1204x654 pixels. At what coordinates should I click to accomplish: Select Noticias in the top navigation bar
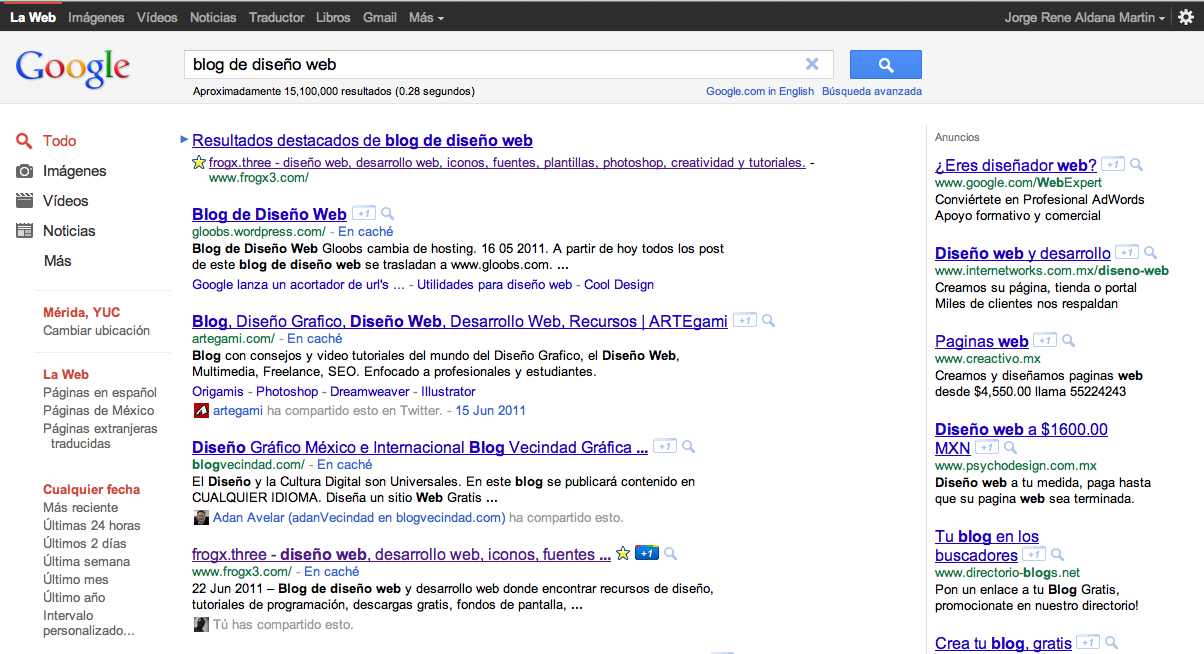tap(213, 17)
